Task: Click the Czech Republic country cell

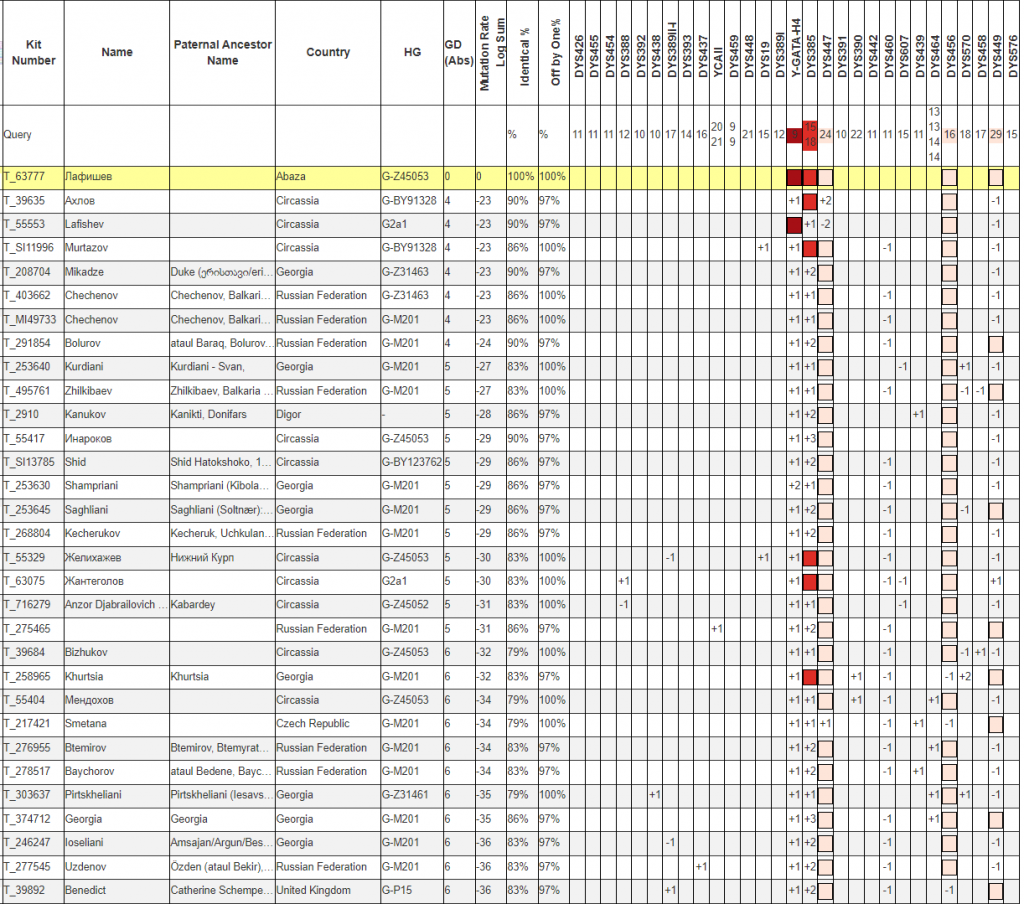Action: [x=315, y=723]
